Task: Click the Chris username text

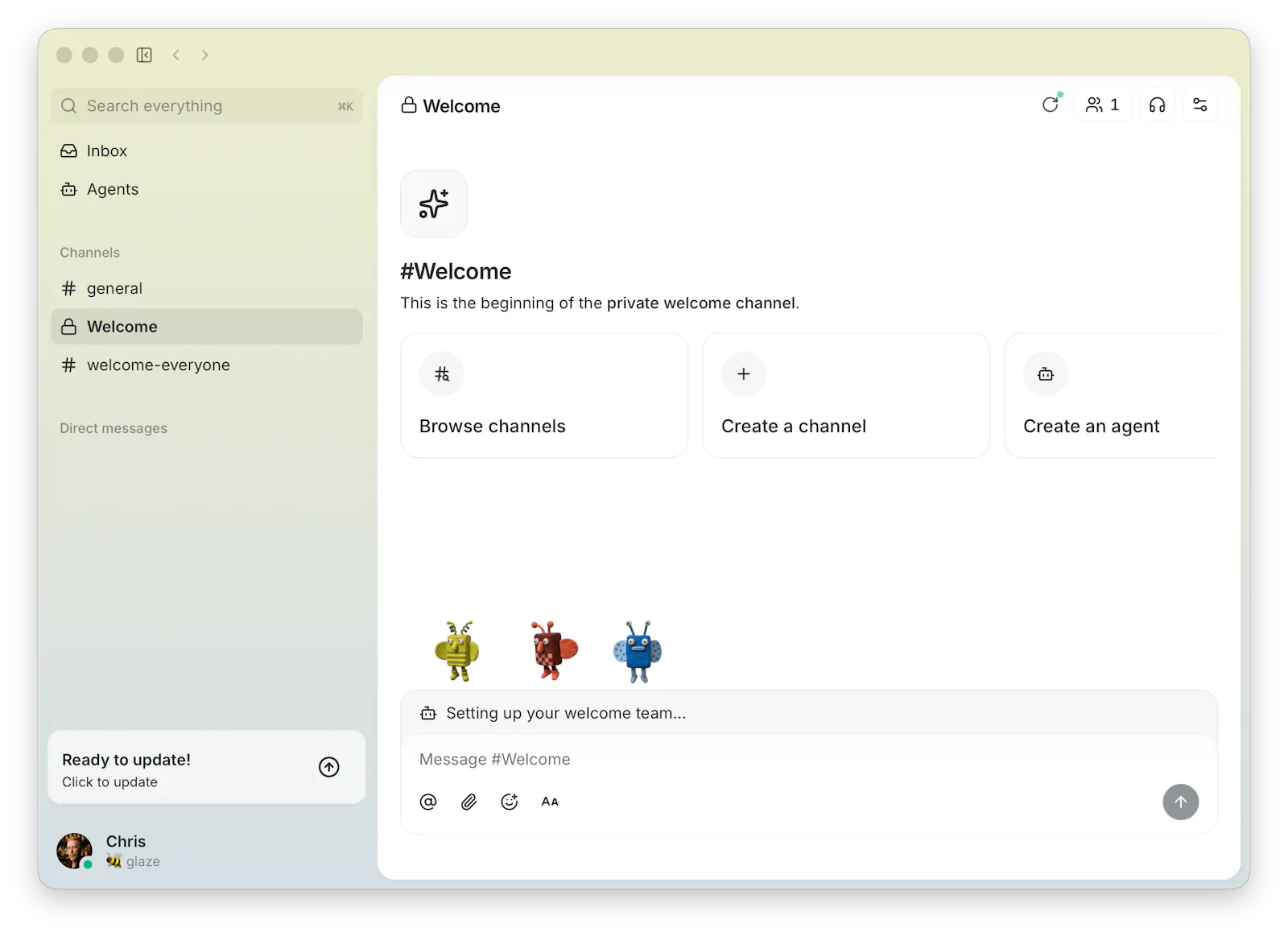Action: [x=126, y=841]
